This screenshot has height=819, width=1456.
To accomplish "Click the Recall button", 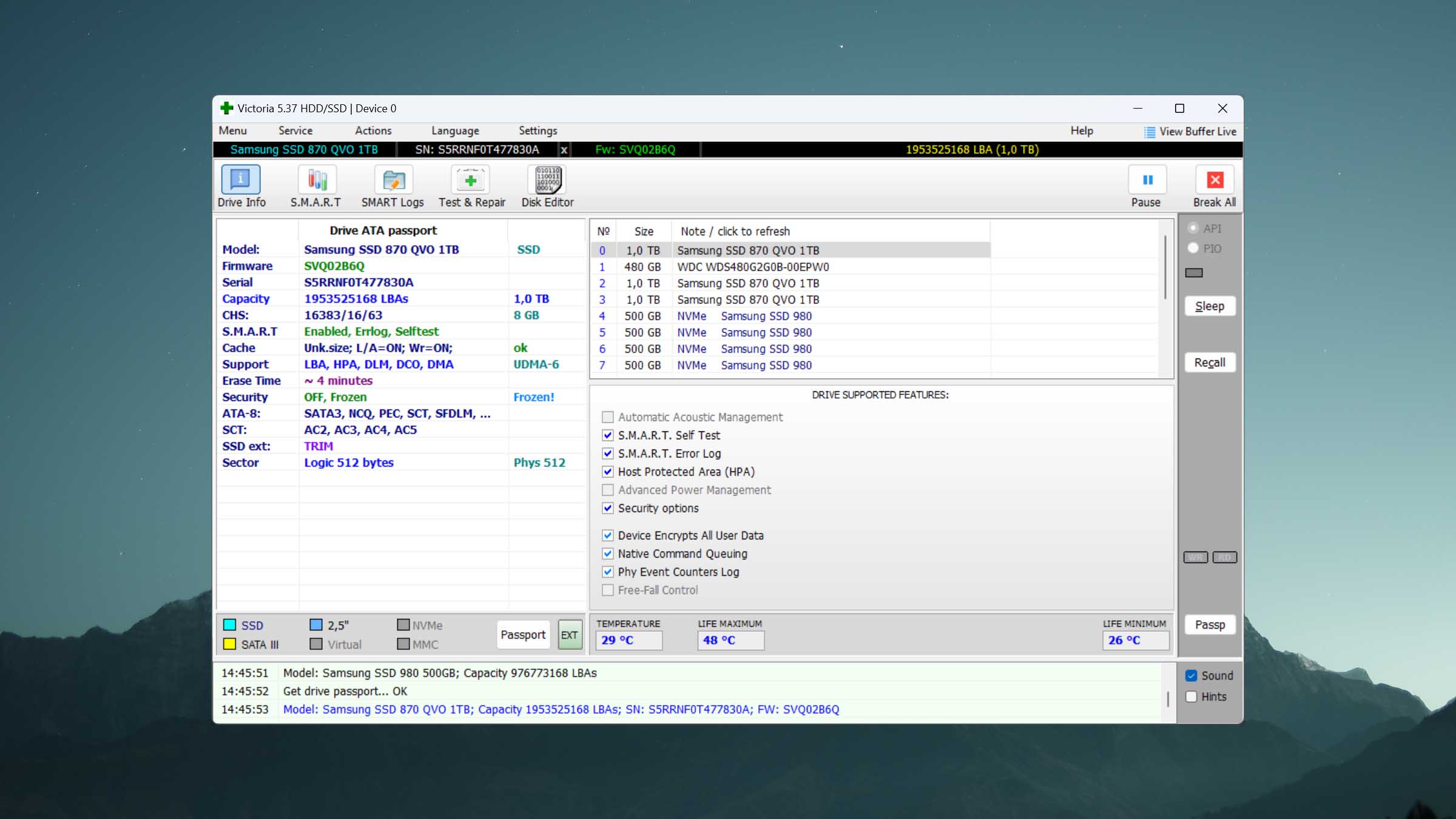I will [1210, 362].
